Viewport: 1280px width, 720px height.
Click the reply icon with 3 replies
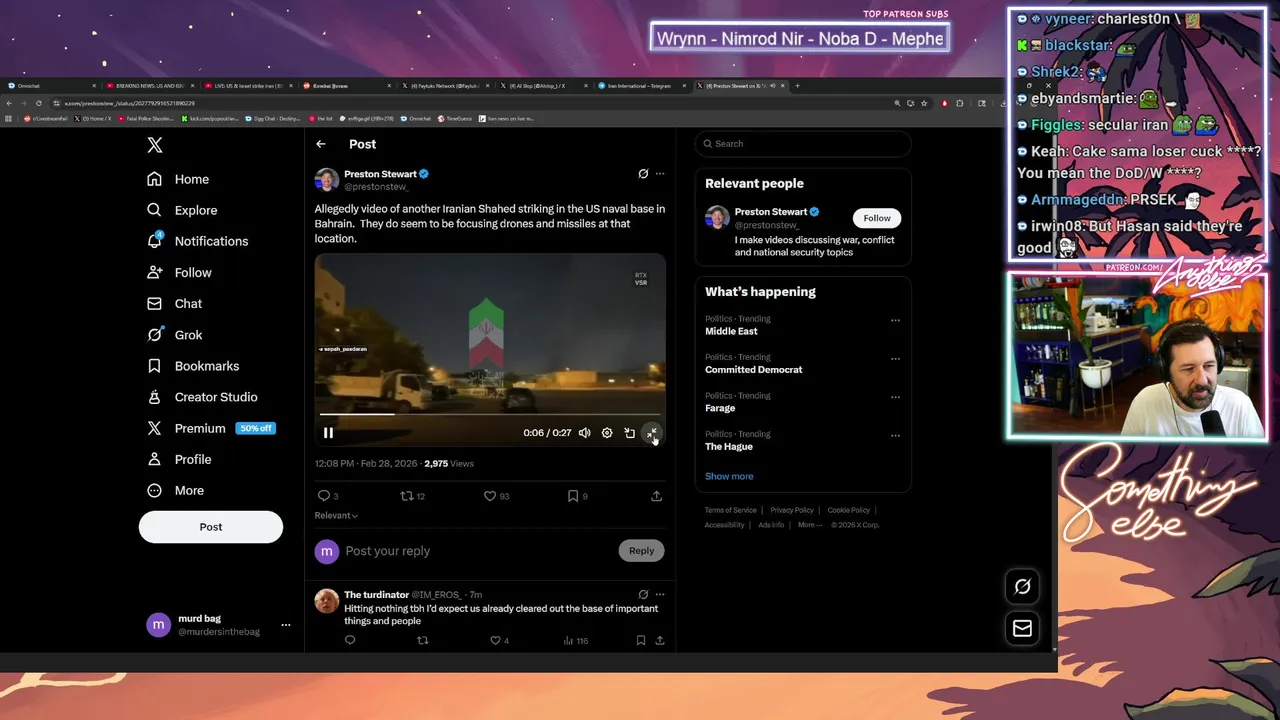coord(323,496)
